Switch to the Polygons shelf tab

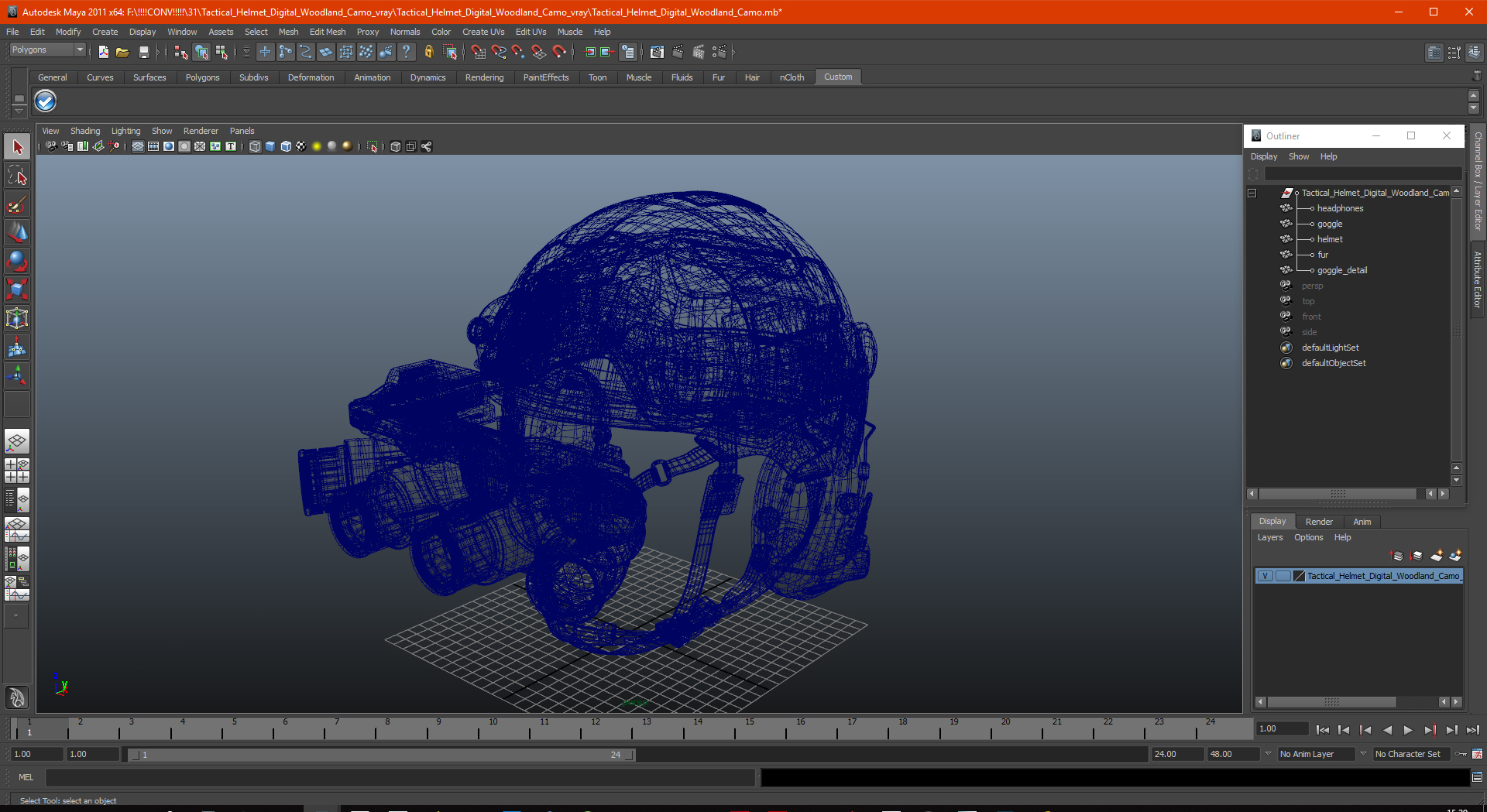202,77
